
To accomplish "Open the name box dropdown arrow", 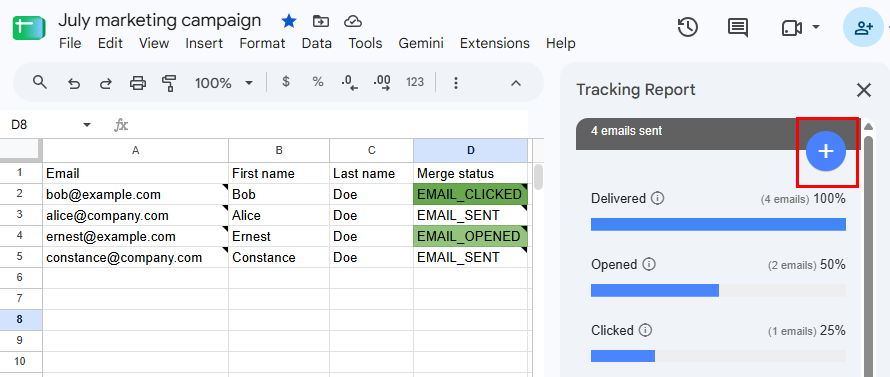I will click(x=87, y=125).
